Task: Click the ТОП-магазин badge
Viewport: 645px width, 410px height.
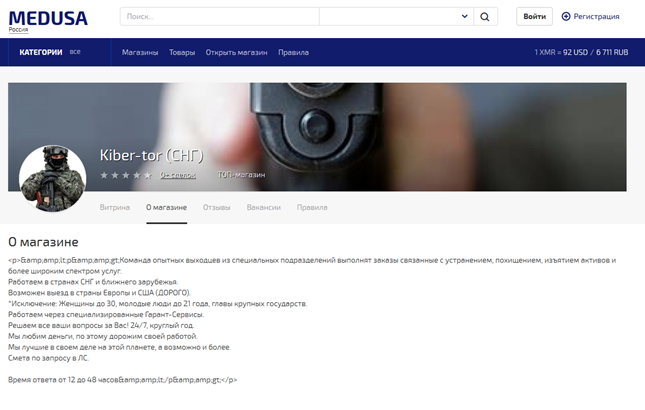Action: click(241, 175)
